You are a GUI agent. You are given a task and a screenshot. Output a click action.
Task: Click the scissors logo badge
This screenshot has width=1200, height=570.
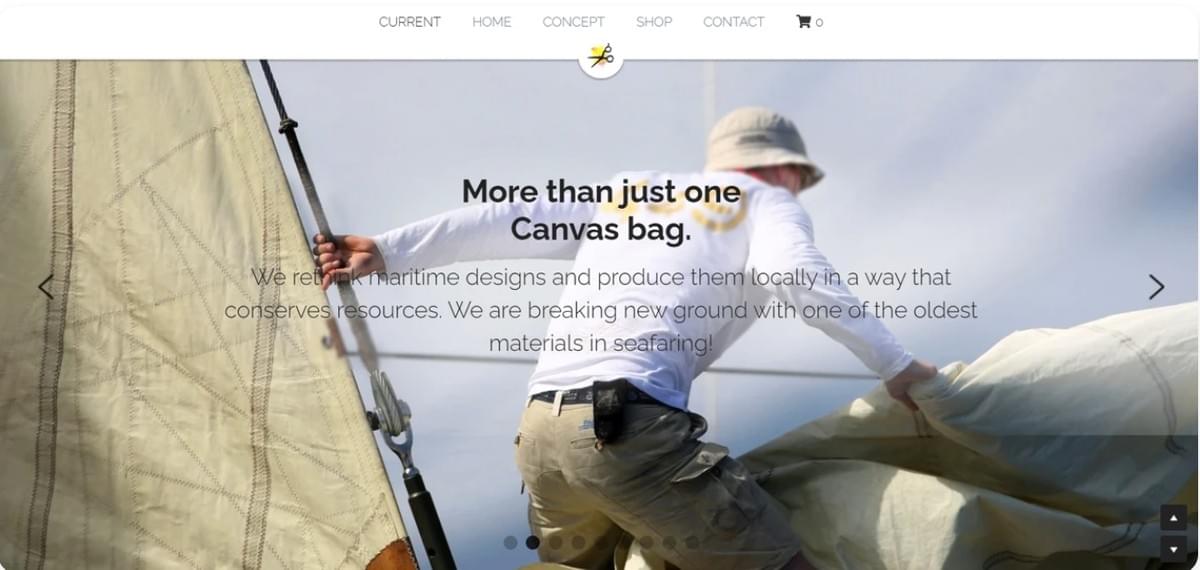tap(601, 56)
